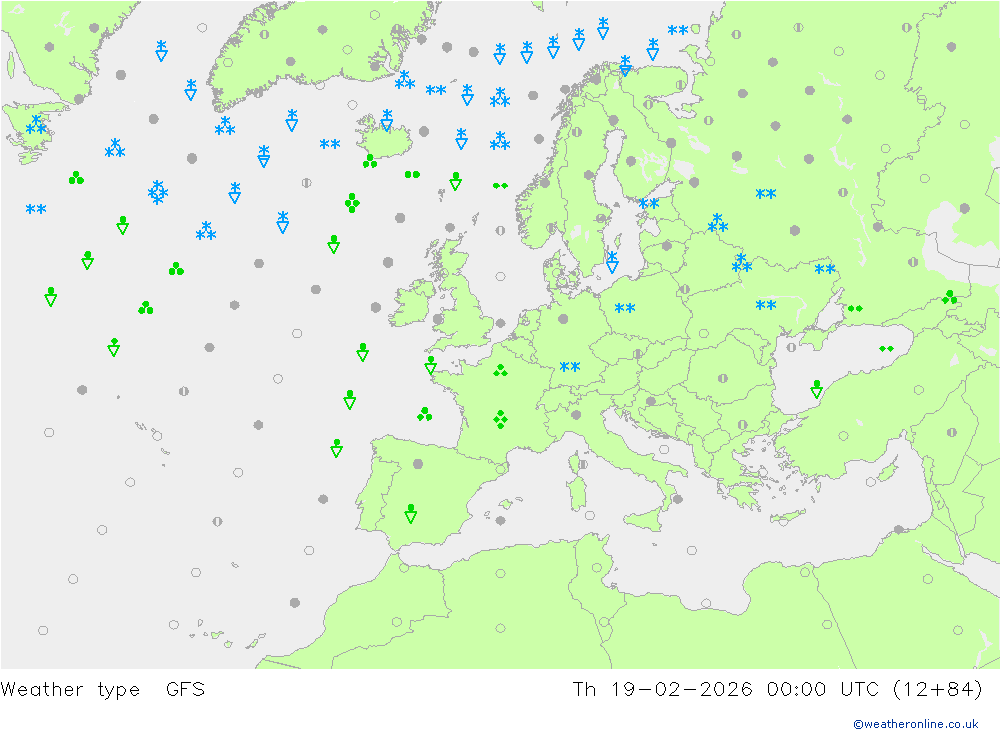Screen dimensions: 1000x733
Task: Select the green two-dot symbol near Sea of Azov
Action: coord(855,309)
